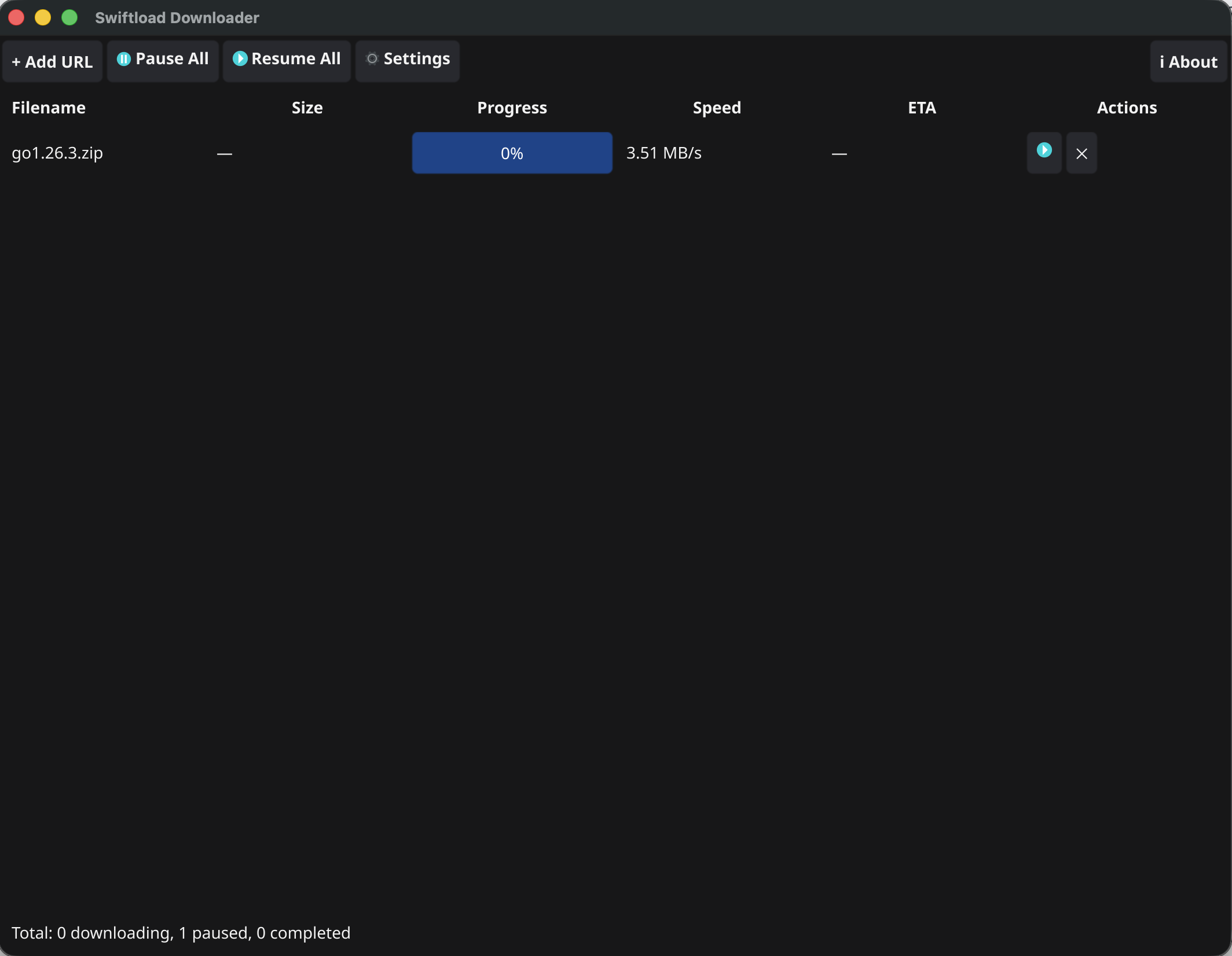Screen dimensions: 1232x956
Task: Click the 3.51 MB/s speed value
Action: tap(663, 153)
